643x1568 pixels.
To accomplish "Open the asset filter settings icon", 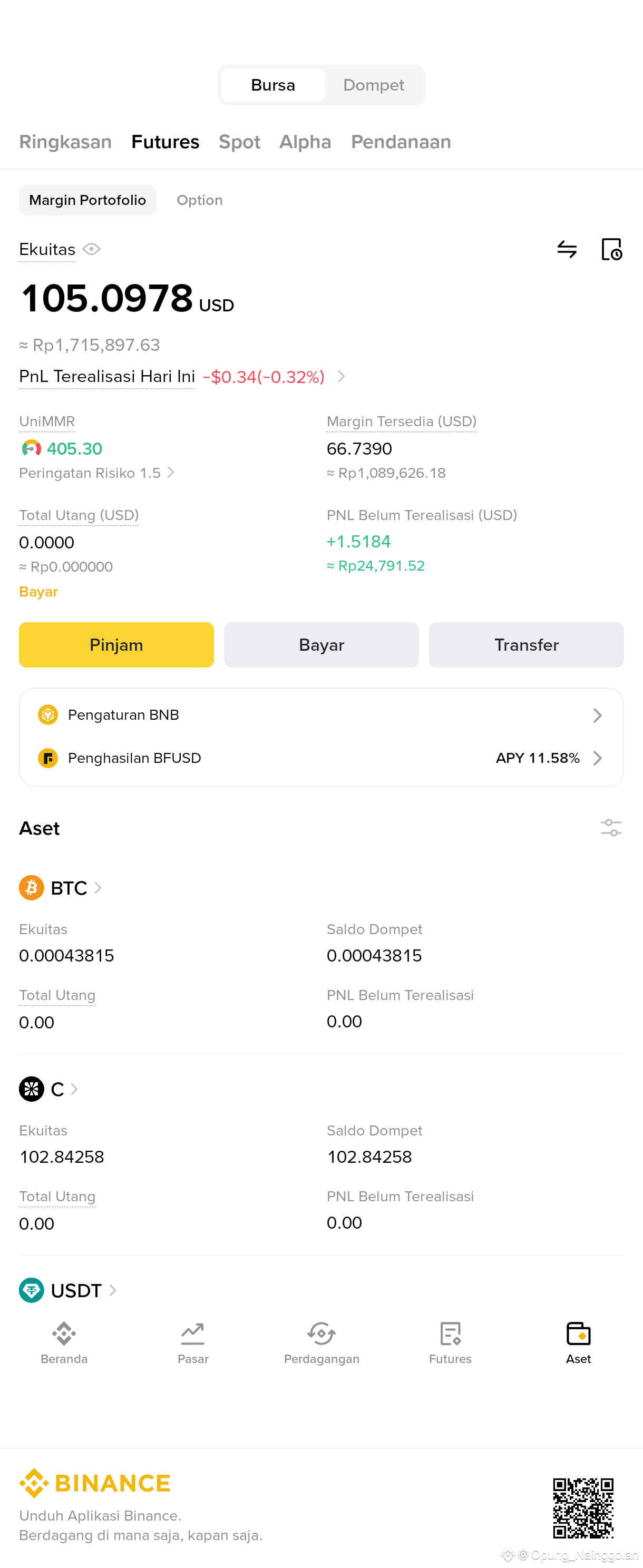I will (x=611, y=828).
